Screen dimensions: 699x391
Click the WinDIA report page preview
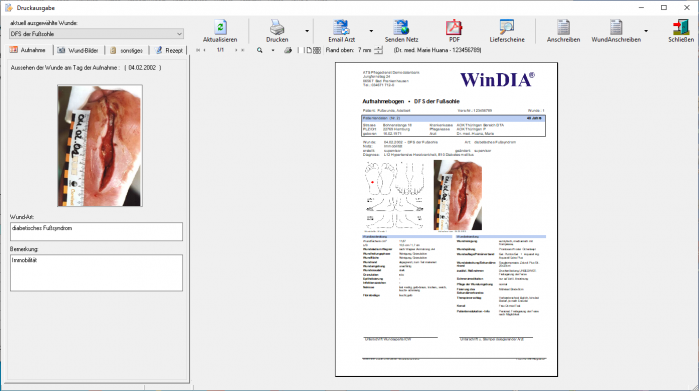446,219
